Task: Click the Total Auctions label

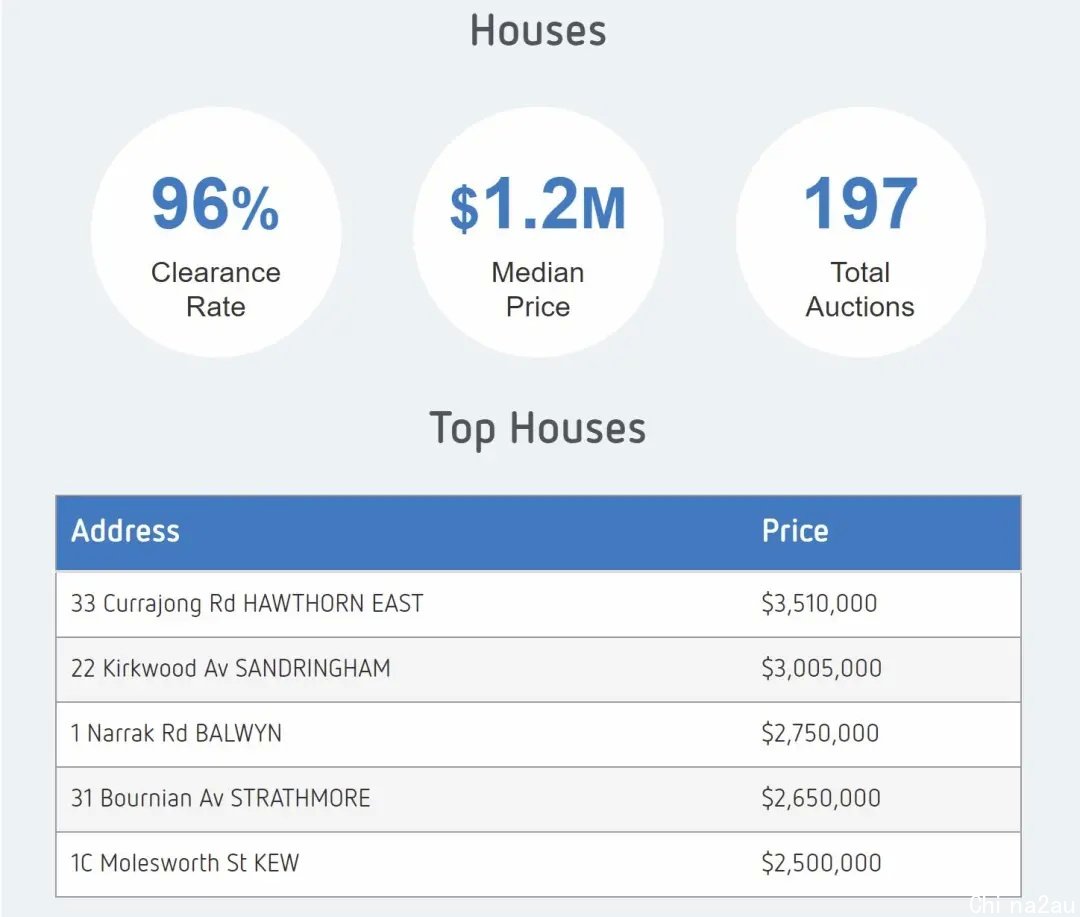Action: coord(860,289)
